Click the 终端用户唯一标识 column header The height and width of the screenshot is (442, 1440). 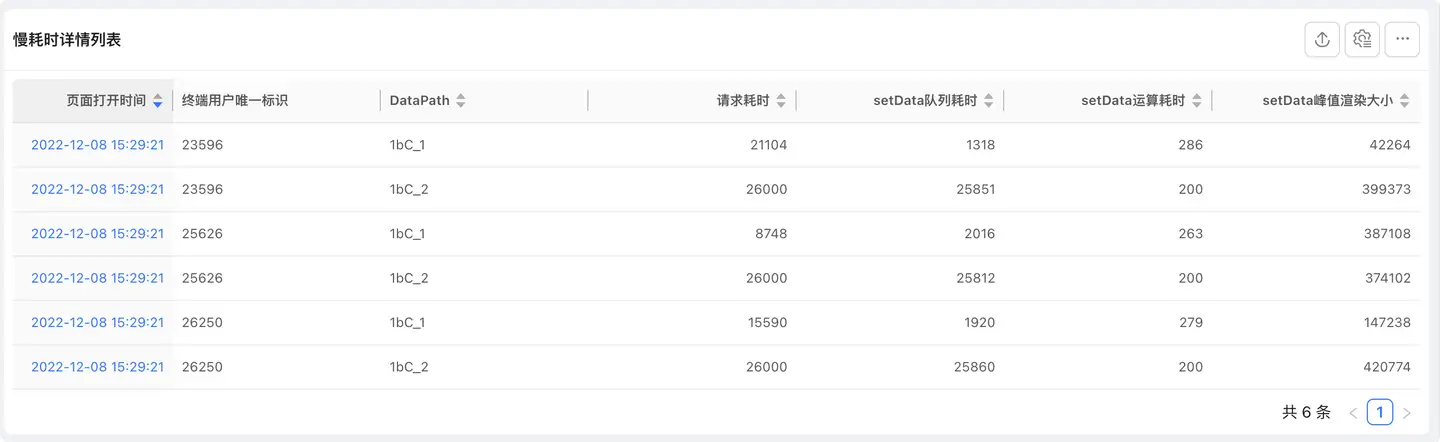tap(235, 100)
